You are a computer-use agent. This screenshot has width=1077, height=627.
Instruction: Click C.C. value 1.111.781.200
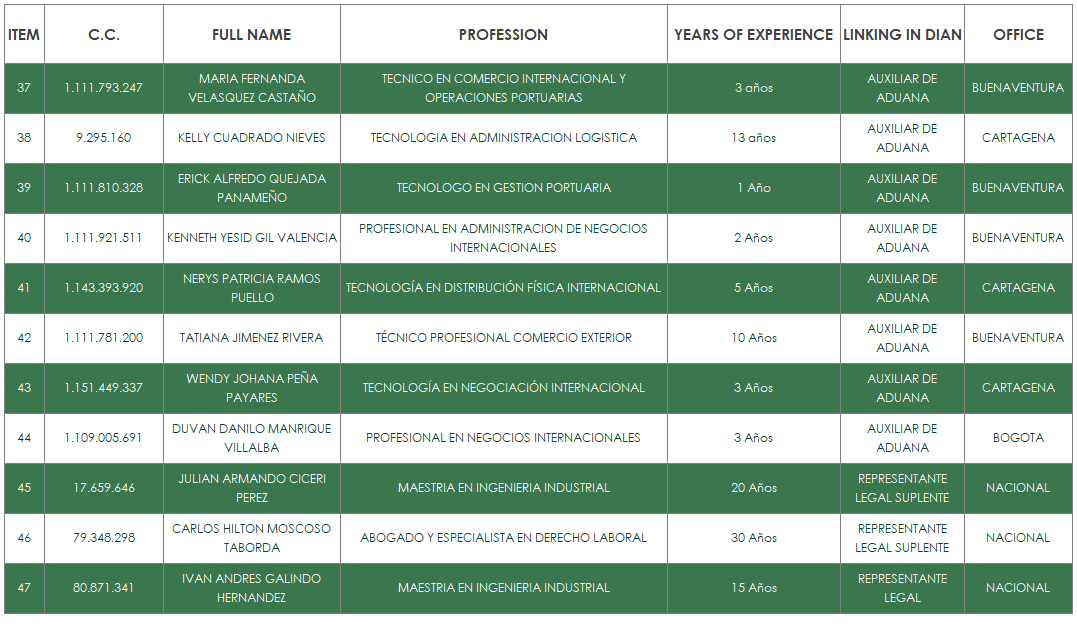(104, 339)
